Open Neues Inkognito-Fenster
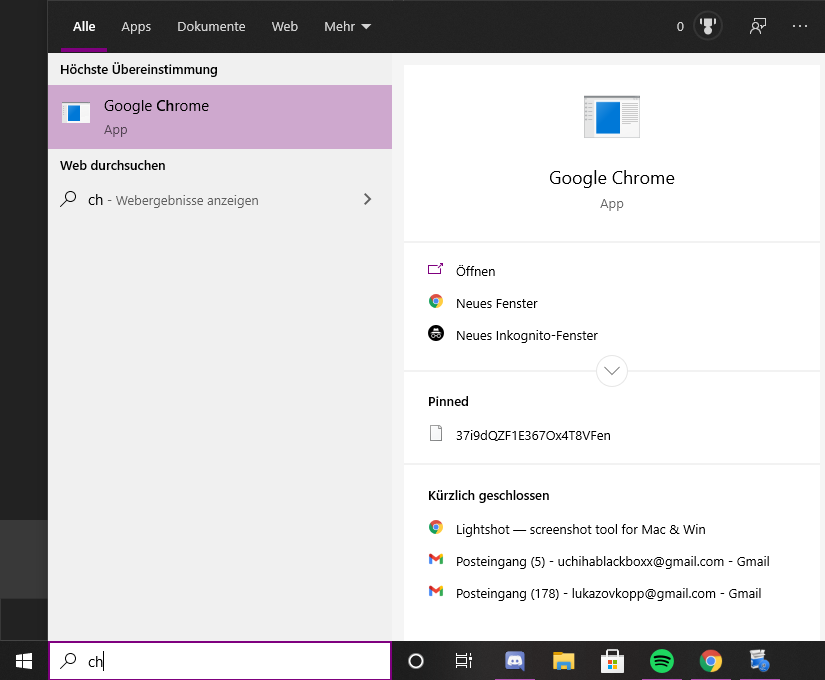The height and width of the screenshot is (680, 825). (x=527, y=335)
